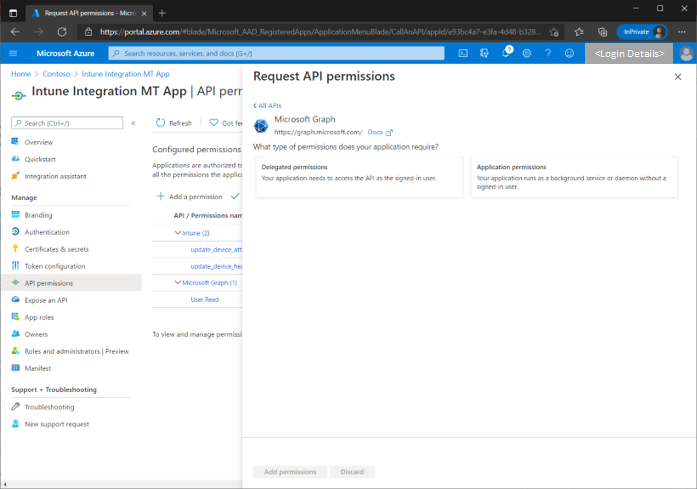Choose Delegated permissions card
This screenshot has width=697, height=489.
[359, 177]
